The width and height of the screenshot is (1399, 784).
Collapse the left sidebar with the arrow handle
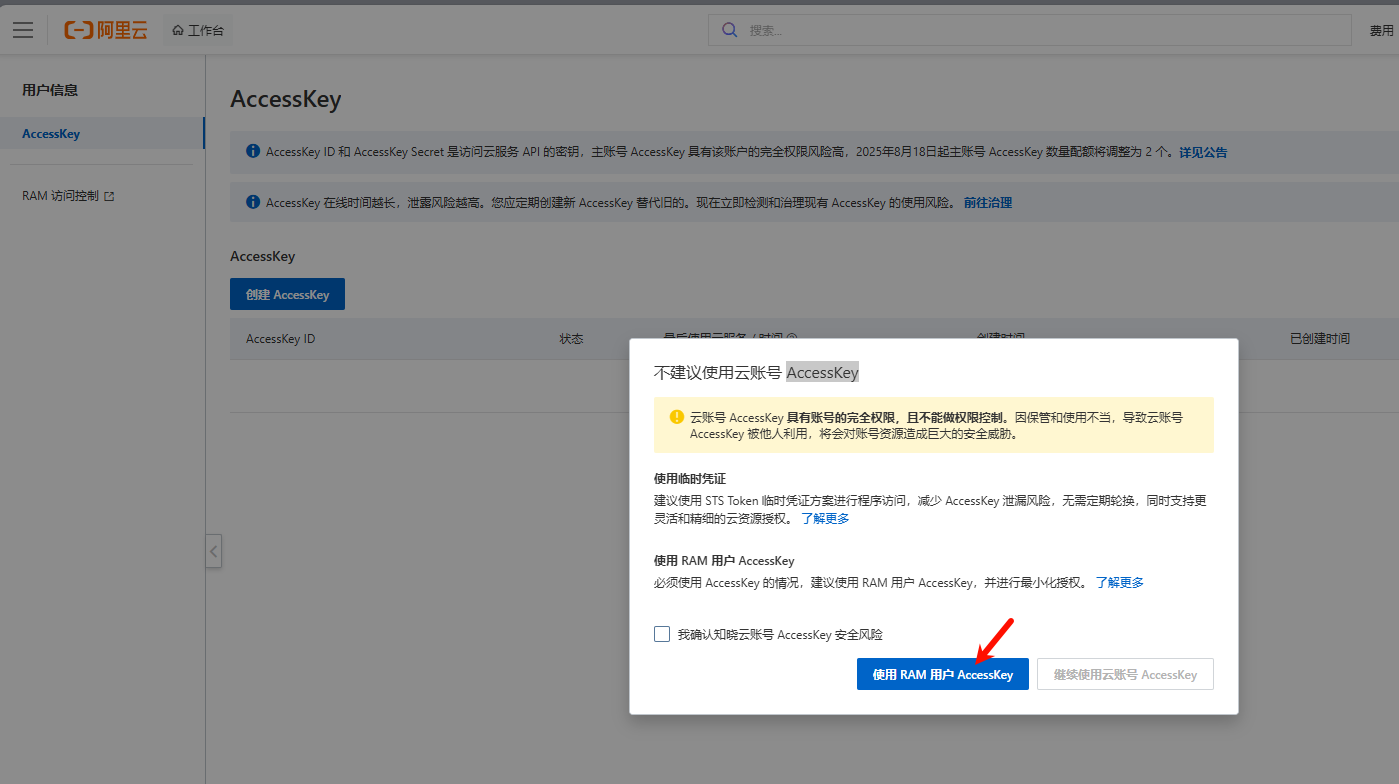point(214,551)
